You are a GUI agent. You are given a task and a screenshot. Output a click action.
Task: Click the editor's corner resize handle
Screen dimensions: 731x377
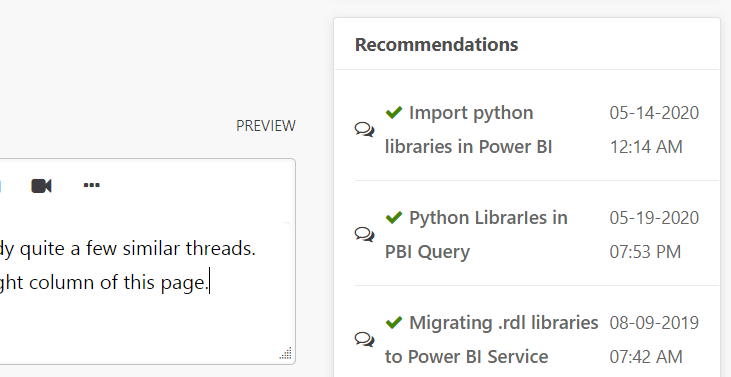(x=286, y=354)
